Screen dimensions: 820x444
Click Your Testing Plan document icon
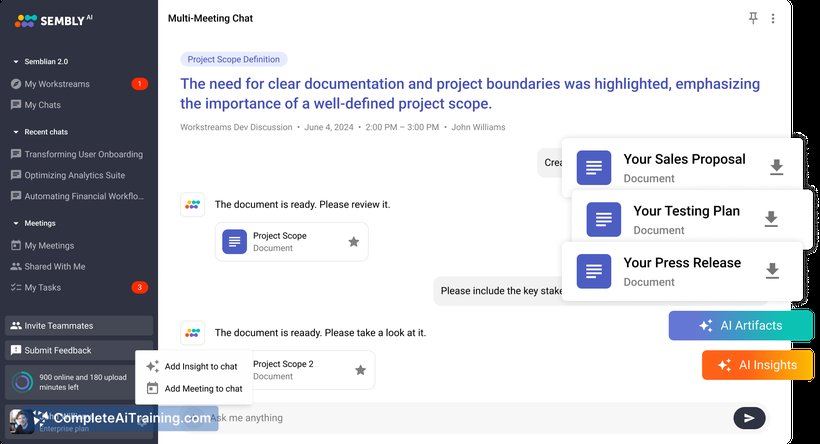603,220
